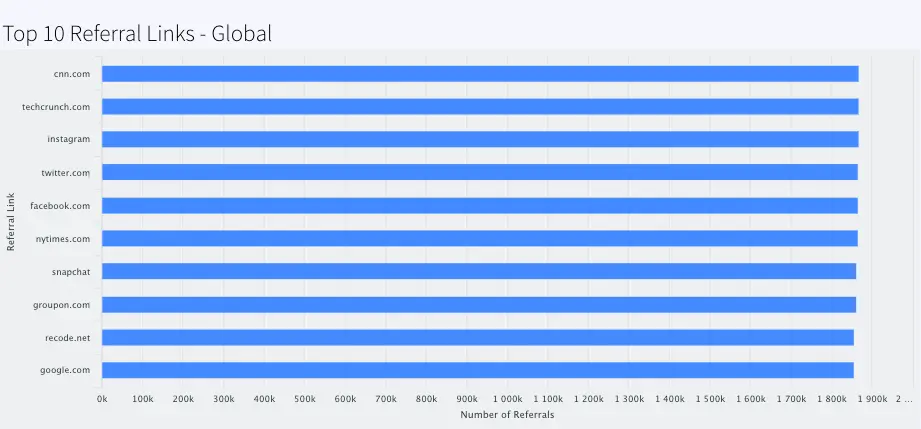Click the nytimes.com bar
This screenshot has width=921, height=429.
[480, 238]
